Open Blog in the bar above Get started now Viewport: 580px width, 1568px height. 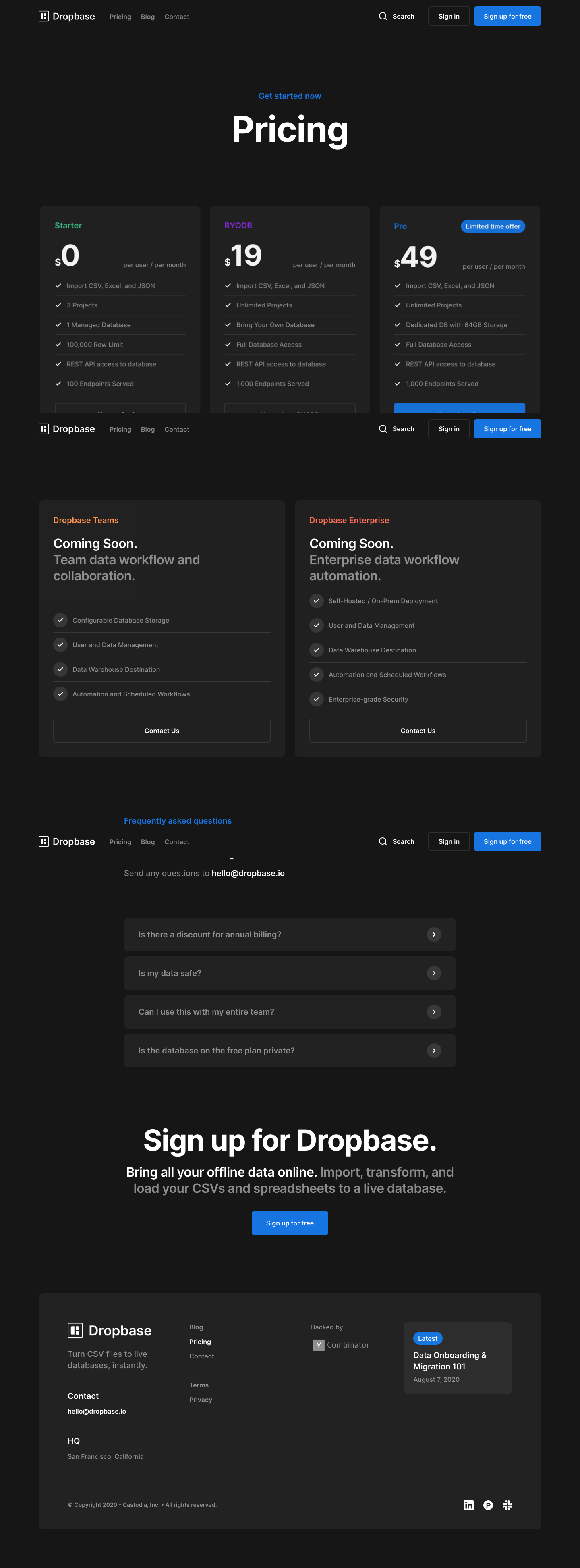point(148,17)
